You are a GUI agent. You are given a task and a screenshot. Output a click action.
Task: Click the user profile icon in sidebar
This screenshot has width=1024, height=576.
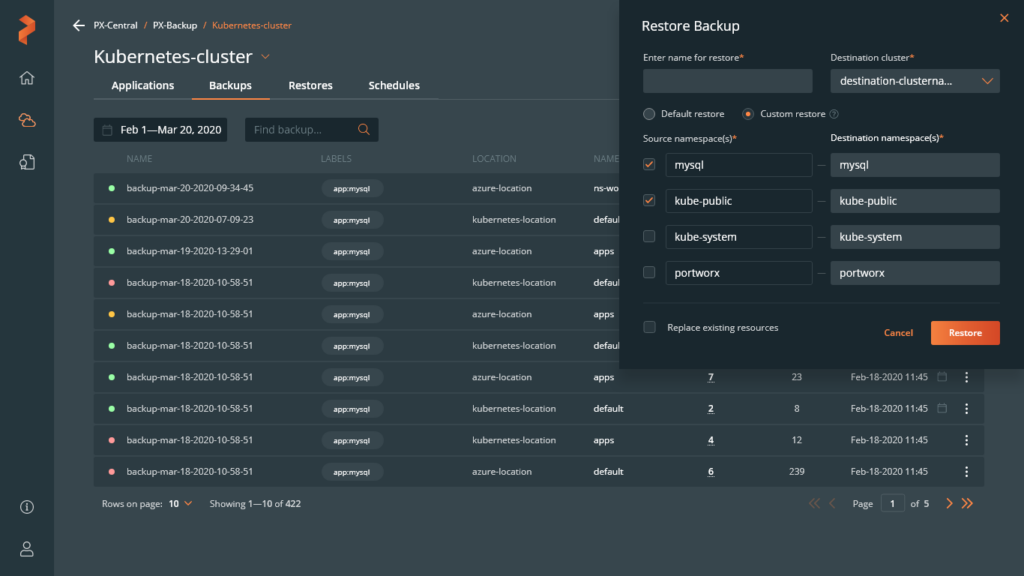pyautogui.click(x=26, y=548)
